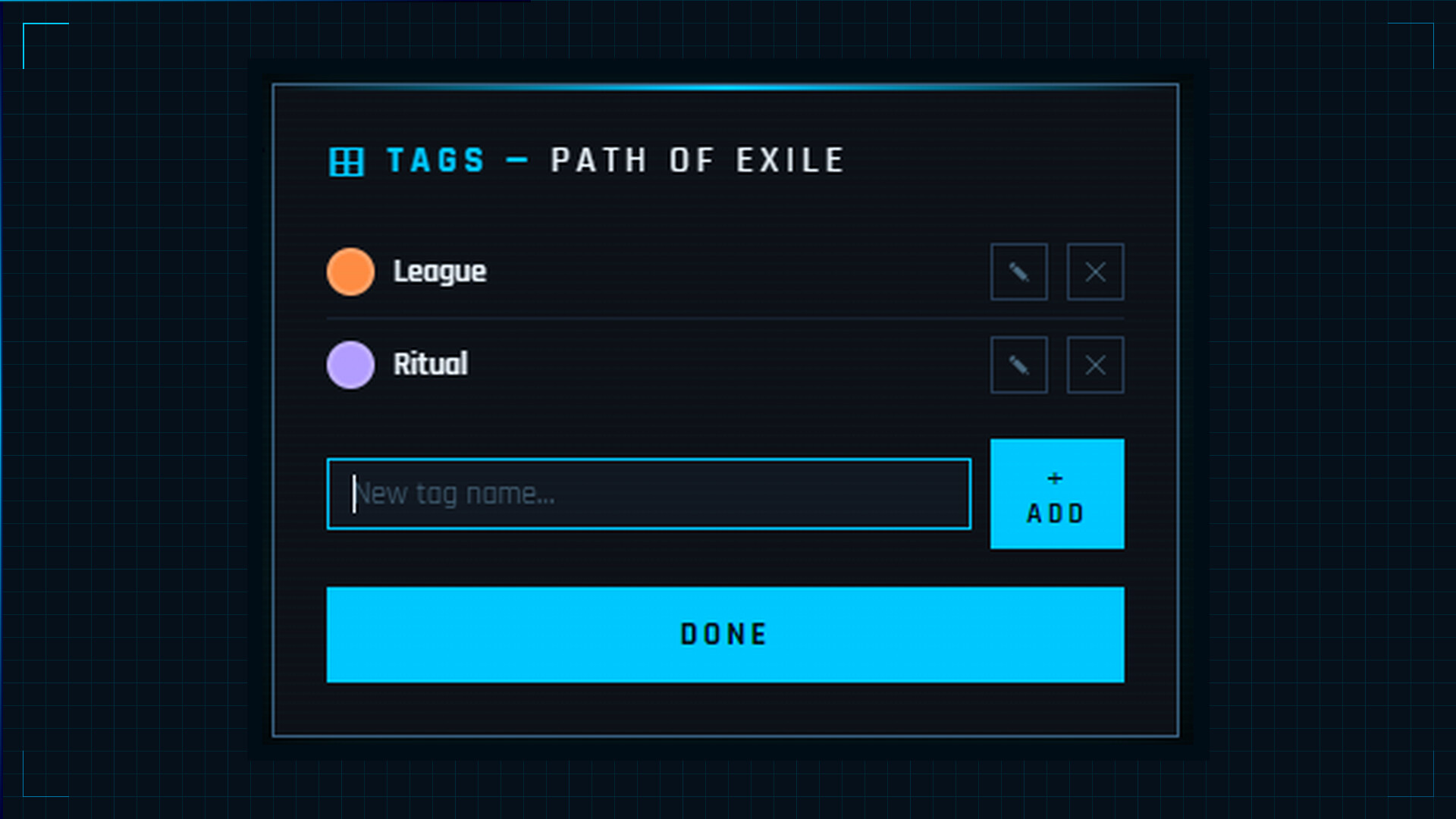Remove the League tag with X icon
The height and width of the screenshot is (819, 1456).
1095,271
